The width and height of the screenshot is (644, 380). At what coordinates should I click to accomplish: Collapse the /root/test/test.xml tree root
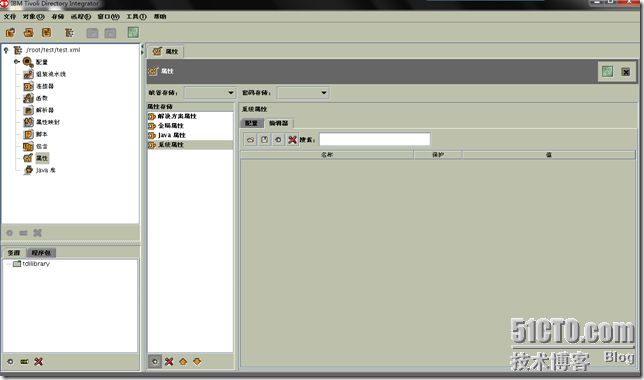pyautogui.click(x=6, y=50)
